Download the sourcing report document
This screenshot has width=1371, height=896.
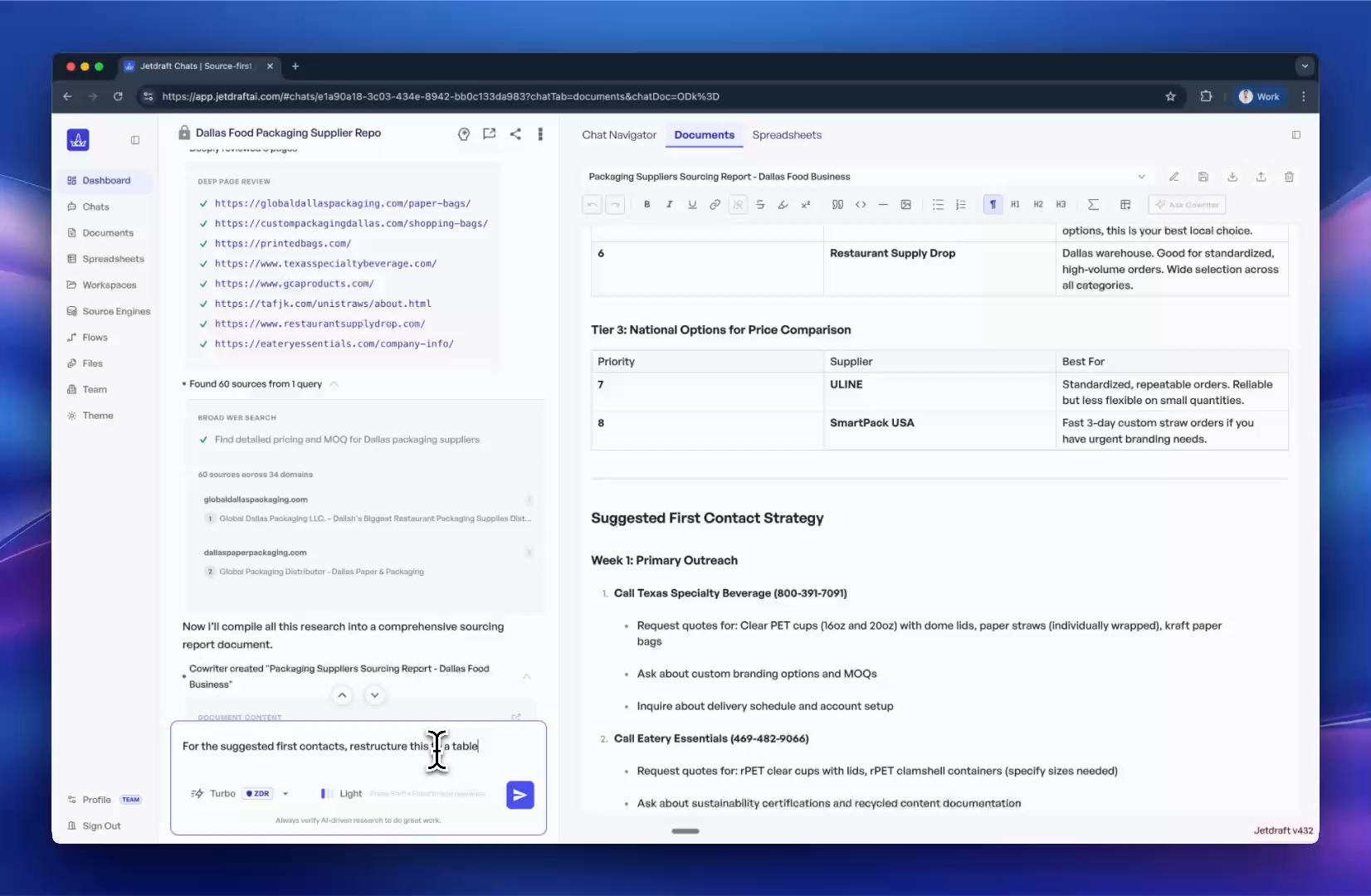pos(1232,177)
